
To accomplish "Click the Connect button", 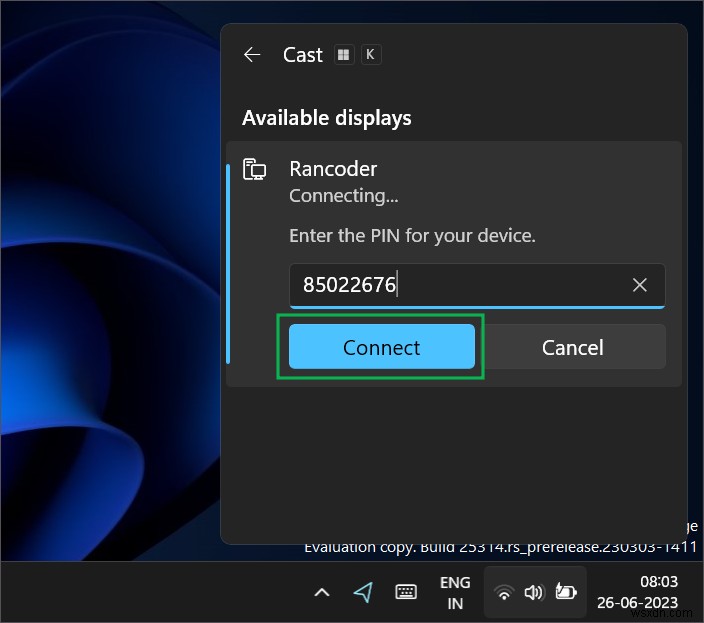I will pyautogui.click(x=382, y=347).
